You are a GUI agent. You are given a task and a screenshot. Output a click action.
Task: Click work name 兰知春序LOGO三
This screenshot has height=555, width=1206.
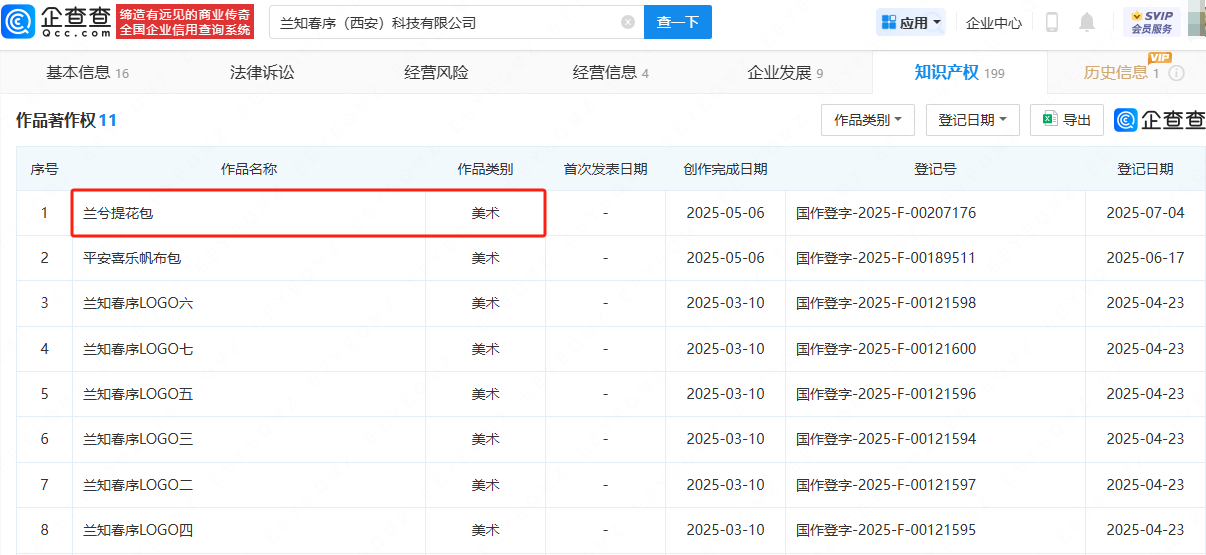click(x=138, y=439)
